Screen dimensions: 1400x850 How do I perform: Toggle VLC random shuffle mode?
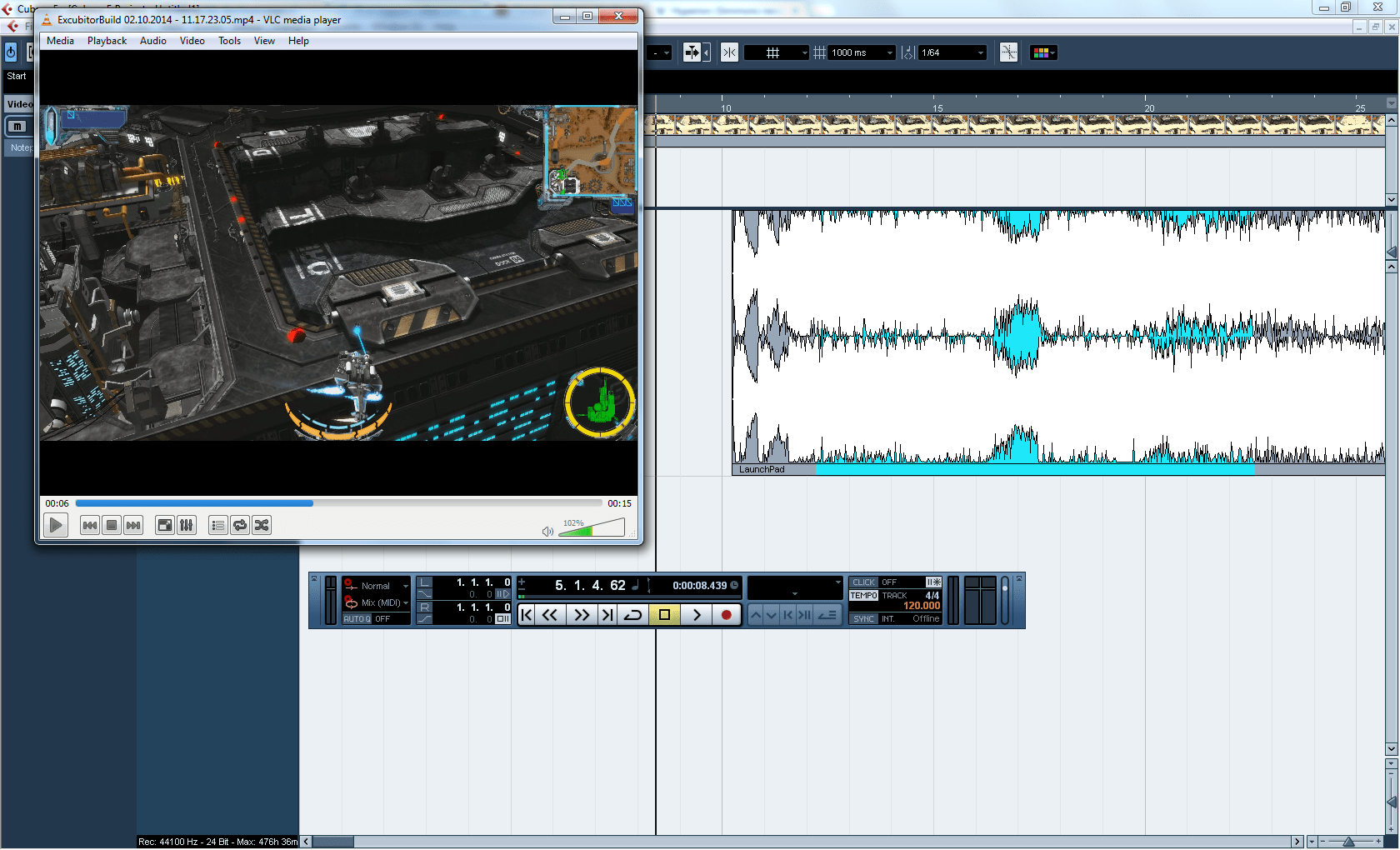pyautogui.click(x=262, y=525)
